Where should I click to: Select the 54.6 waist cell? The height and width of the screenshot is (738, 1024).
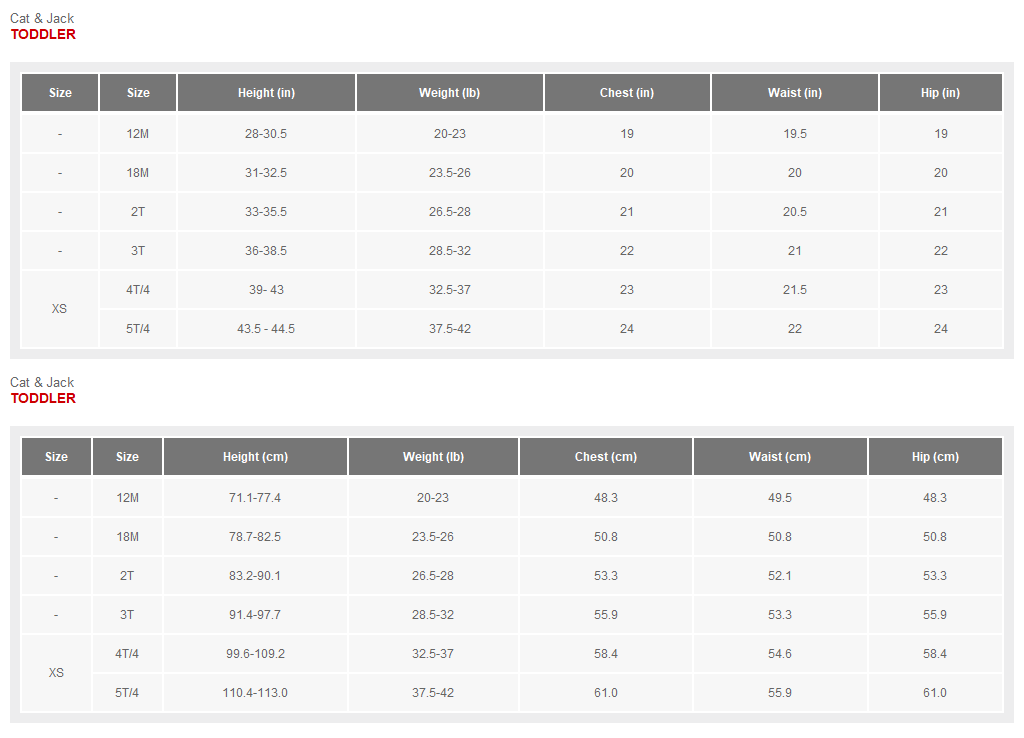click(x=780, y=654)
